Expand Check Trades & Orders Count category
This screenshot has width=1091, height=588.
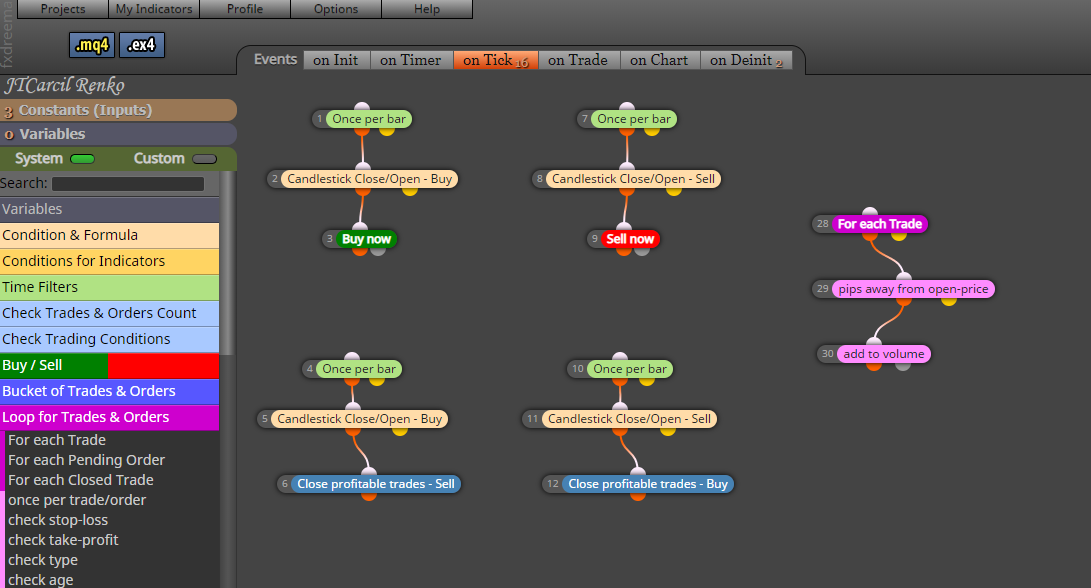point(109,313)
